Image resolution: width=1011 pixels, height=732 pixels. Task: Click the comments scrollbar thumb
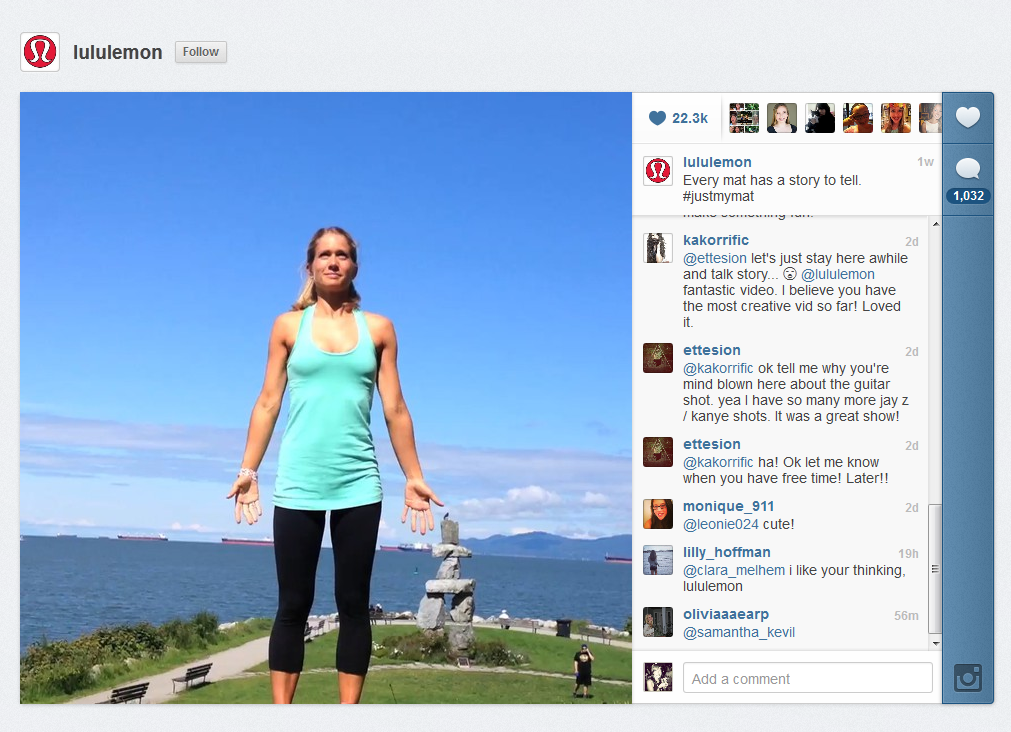[x=936, y=569]
